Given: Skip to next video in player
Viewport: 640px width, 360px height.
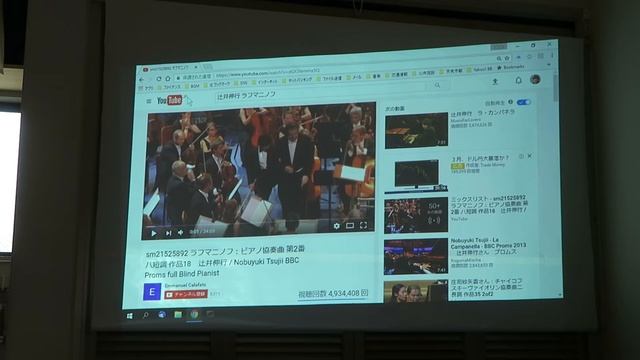Looking at the screenshot, I should (168, 233).
